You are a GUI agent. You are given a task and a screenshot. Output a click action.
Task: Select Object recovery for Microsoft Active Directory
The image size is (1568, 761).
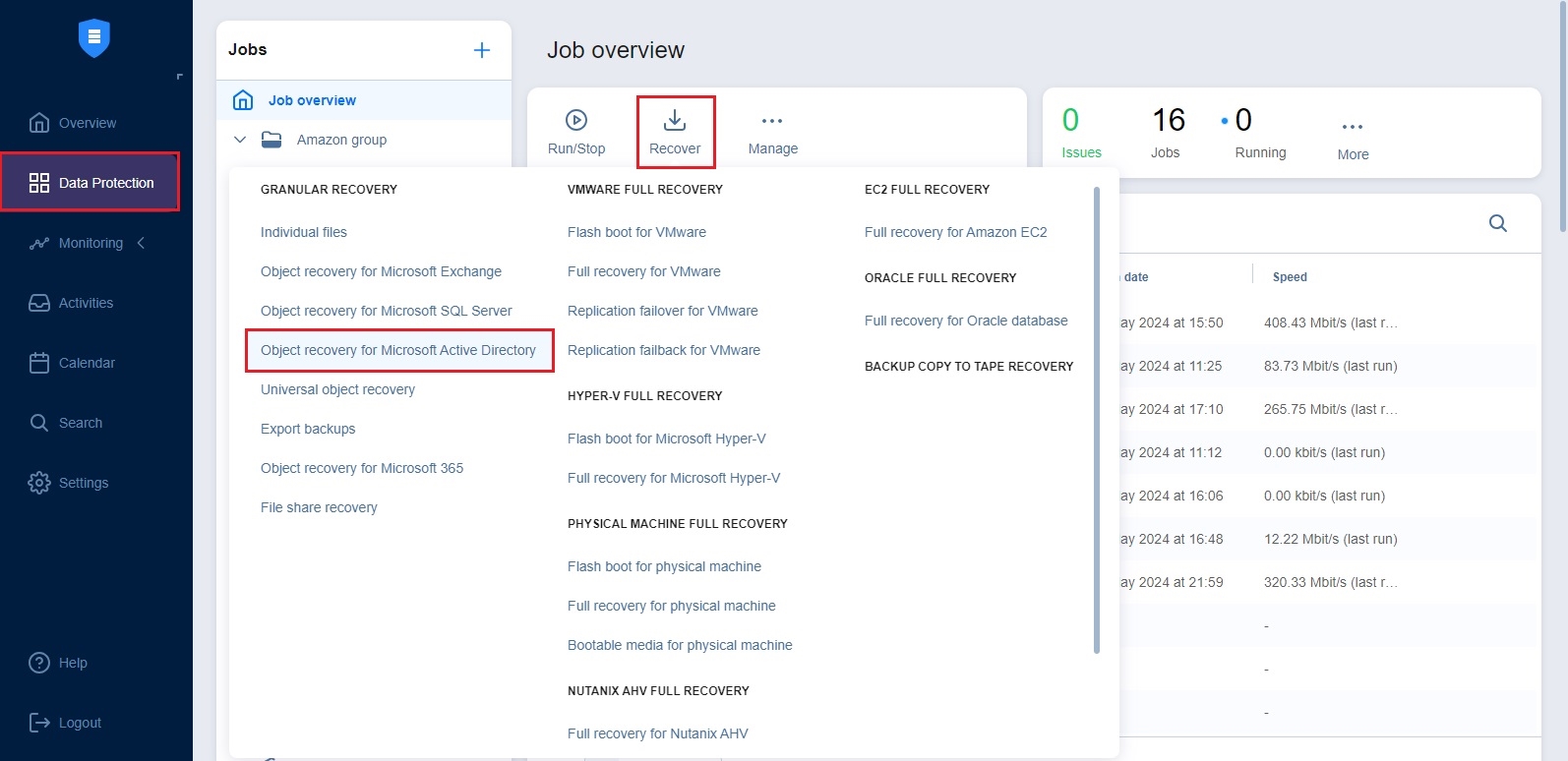398,350
